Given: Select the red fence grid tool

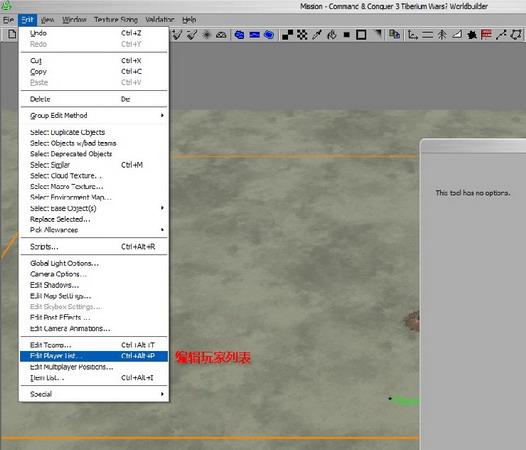Looking at the screenshot, I should point(486,34).
